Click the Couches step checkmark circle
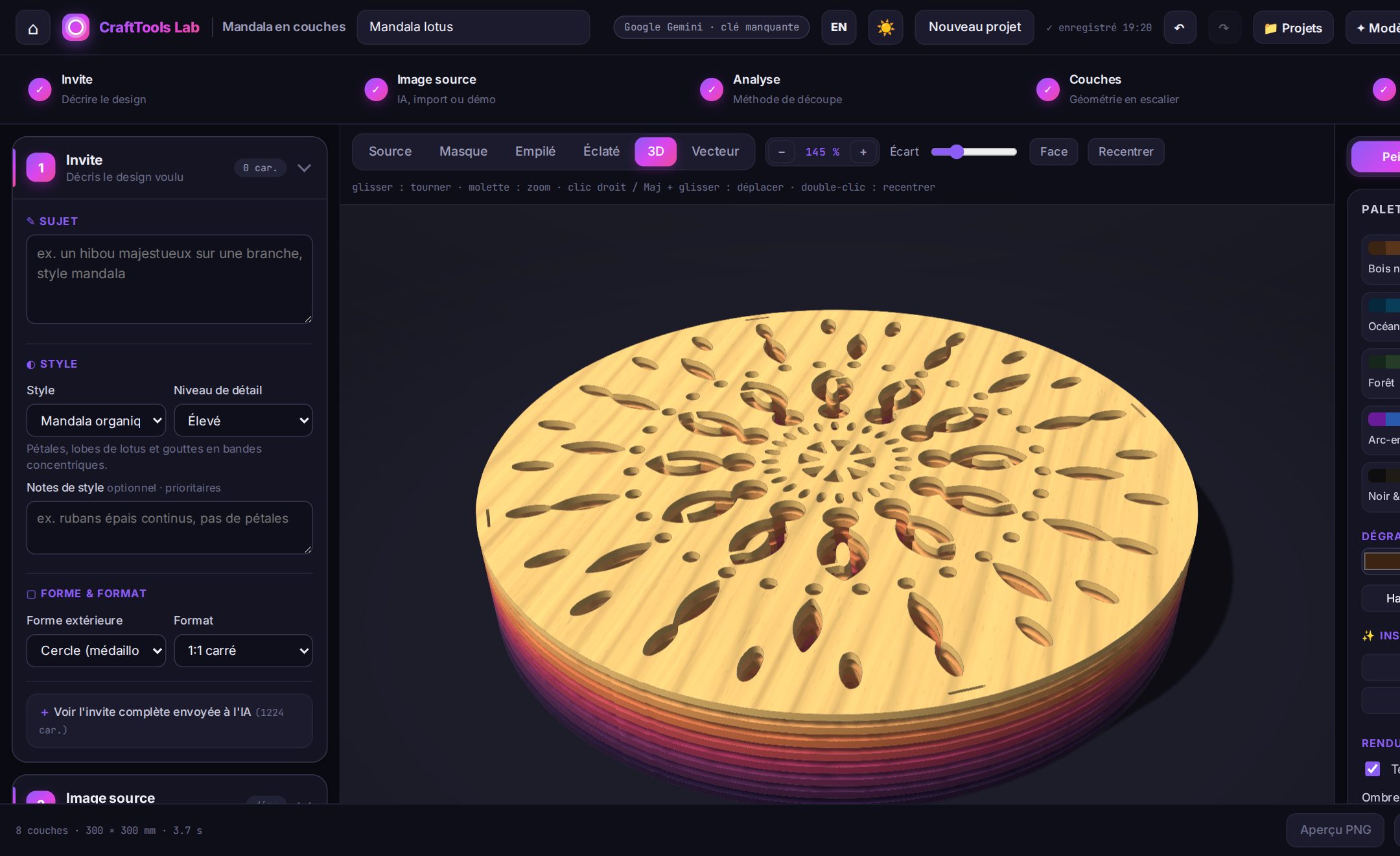The width and height of the screenshot is (1400, 856). tap(1047, 89)
